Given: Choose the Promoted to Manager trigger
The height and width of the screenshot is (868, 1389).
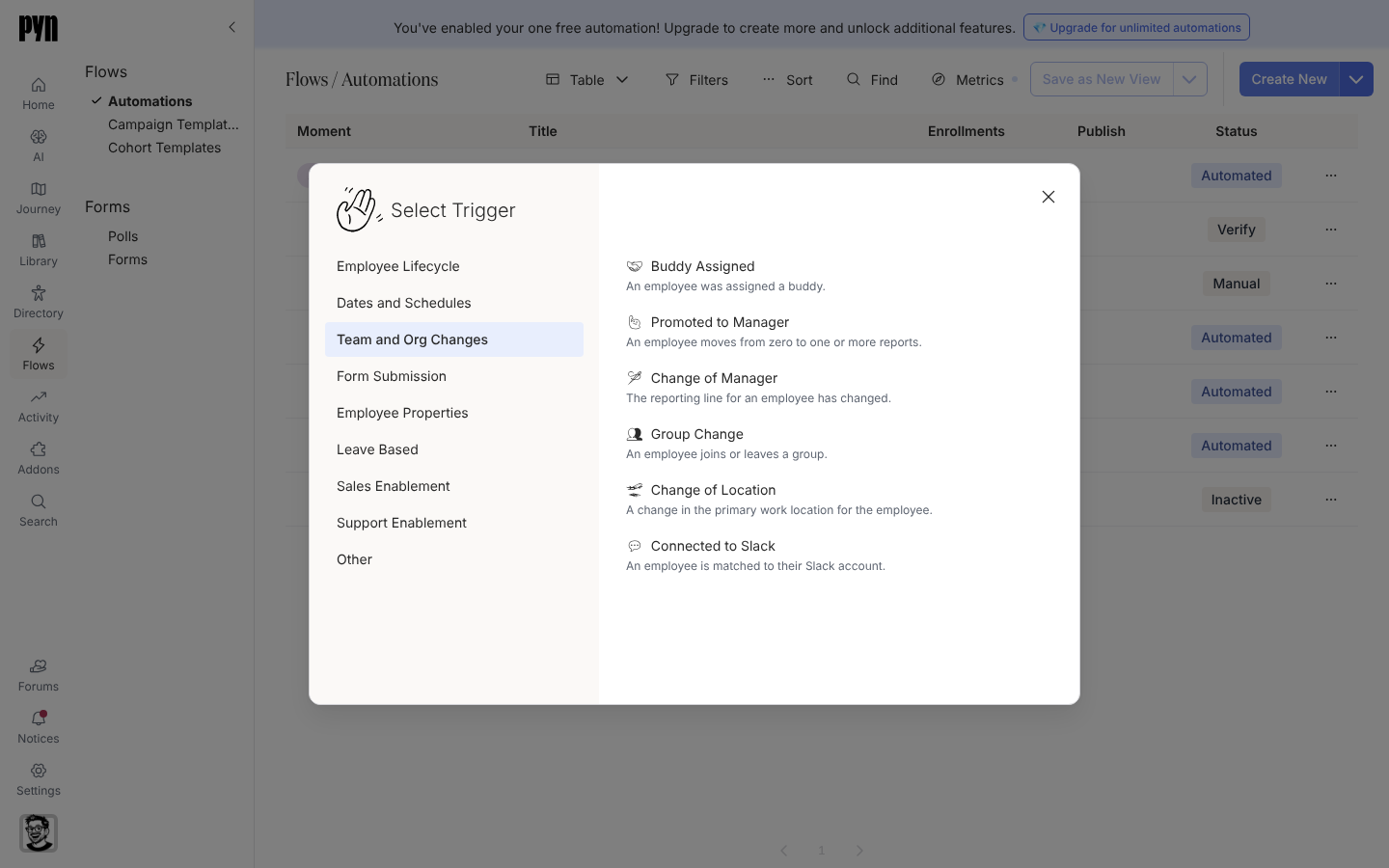Looking at the screenshot, I should 774,331.
